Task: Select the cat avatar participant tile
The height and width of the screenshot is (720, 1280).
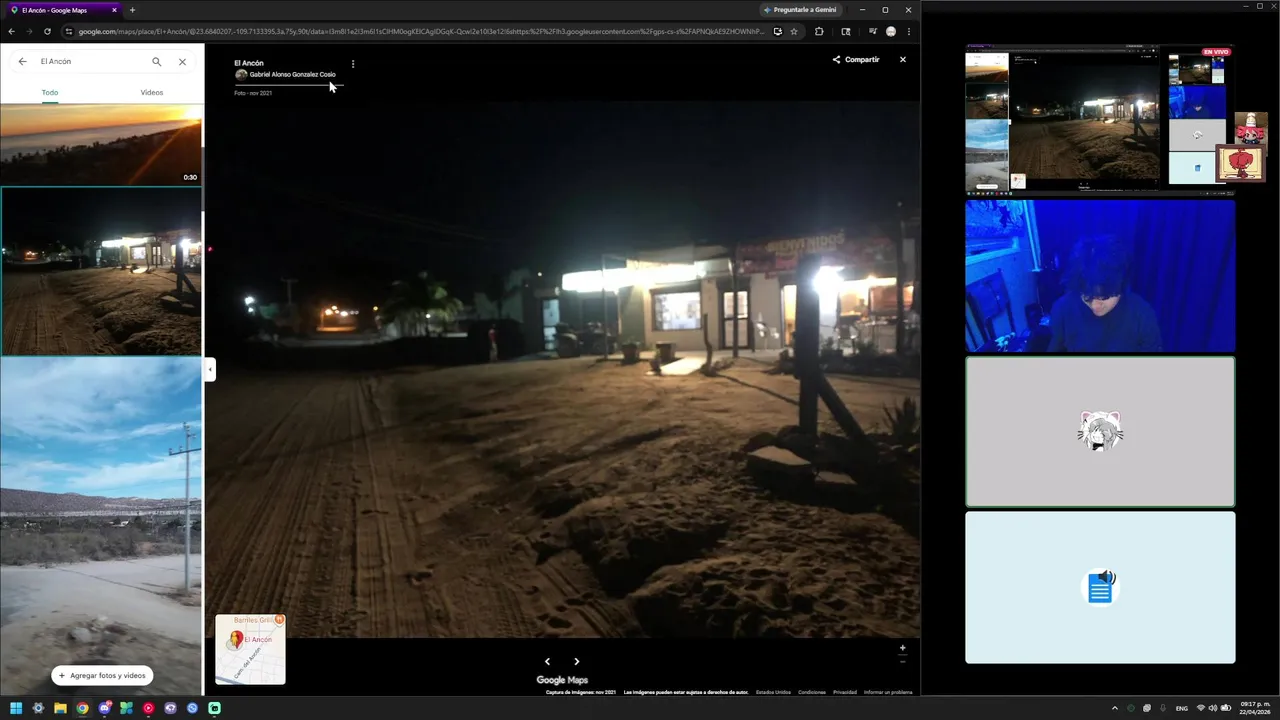Action: click(1100, 432)
